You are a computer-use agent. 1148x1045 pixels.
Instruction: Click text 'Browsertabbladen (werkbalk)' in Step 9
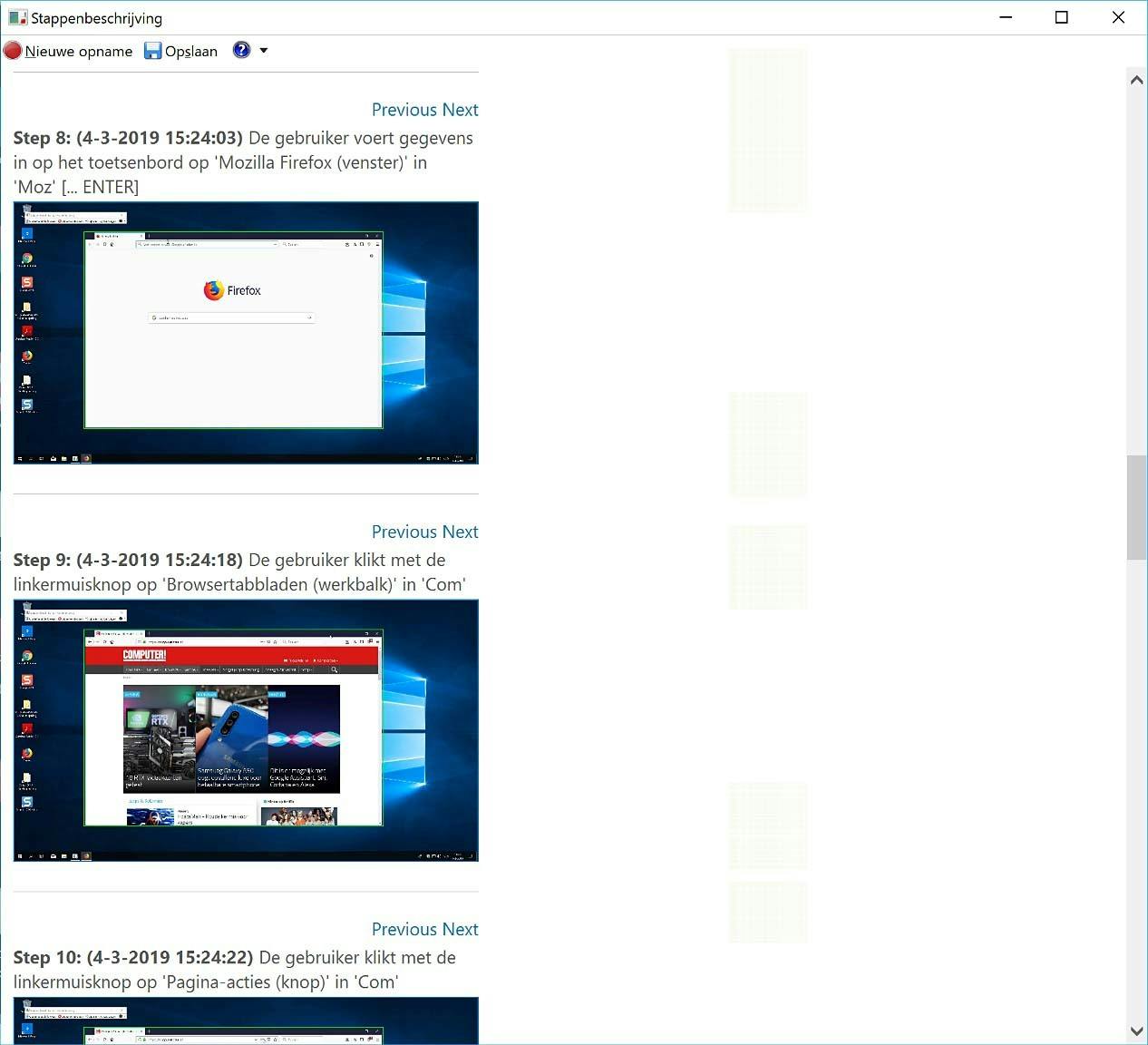(x=278, y=584)
